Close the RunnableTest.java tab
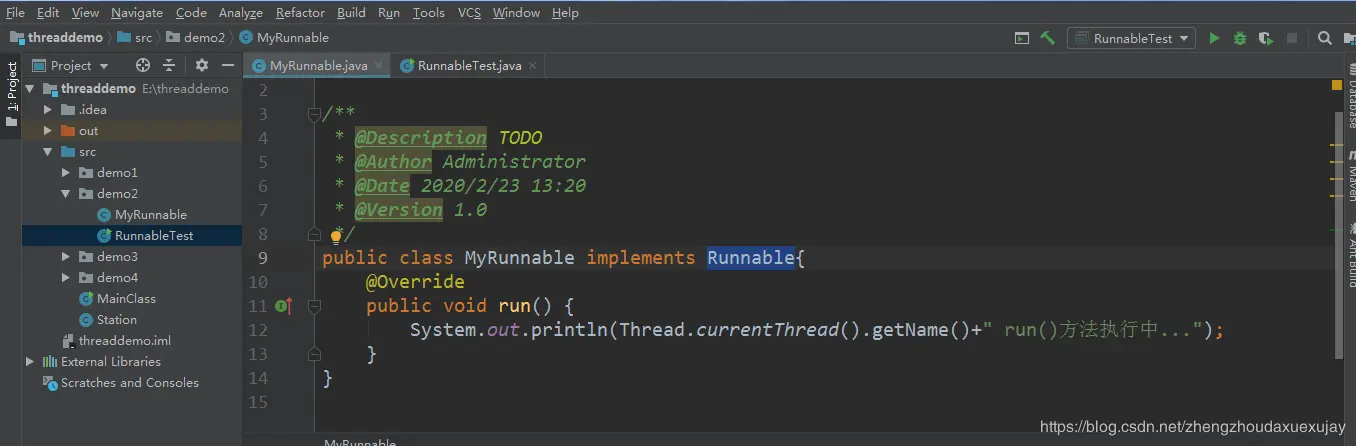Viewport: 1356px width, 446px height. 533,66
